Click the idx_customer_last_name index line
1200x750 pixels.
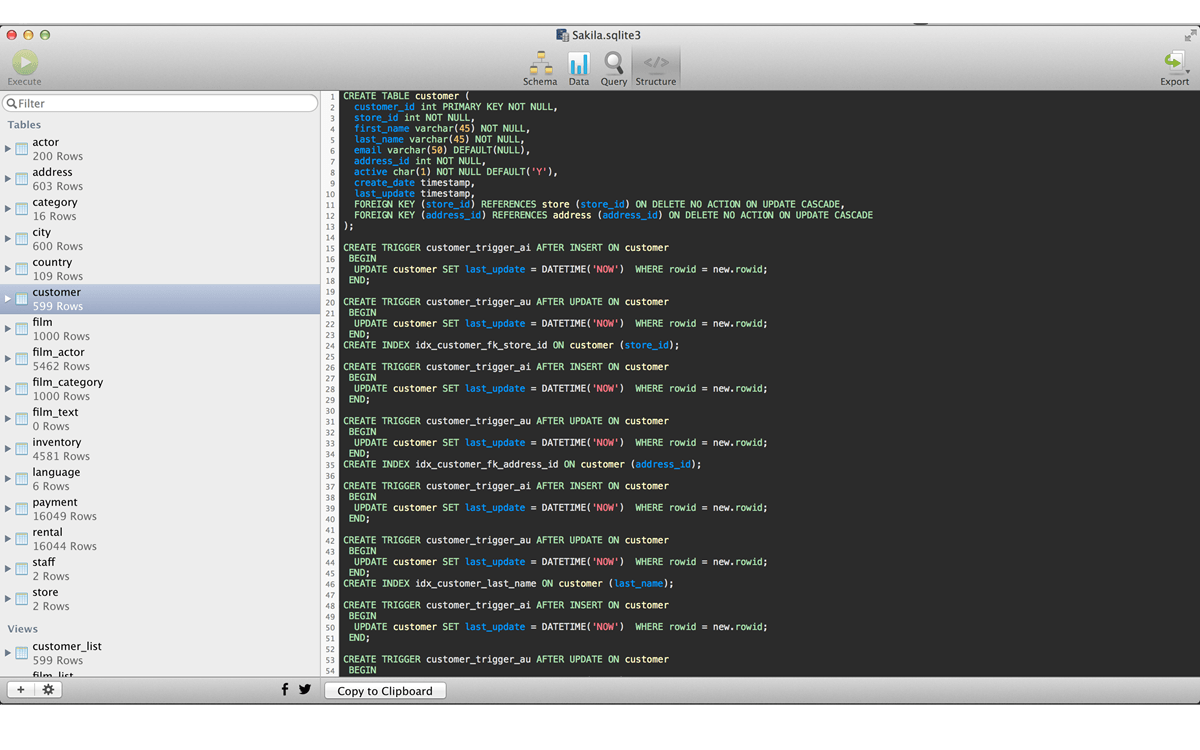click(x=508, y=583)
